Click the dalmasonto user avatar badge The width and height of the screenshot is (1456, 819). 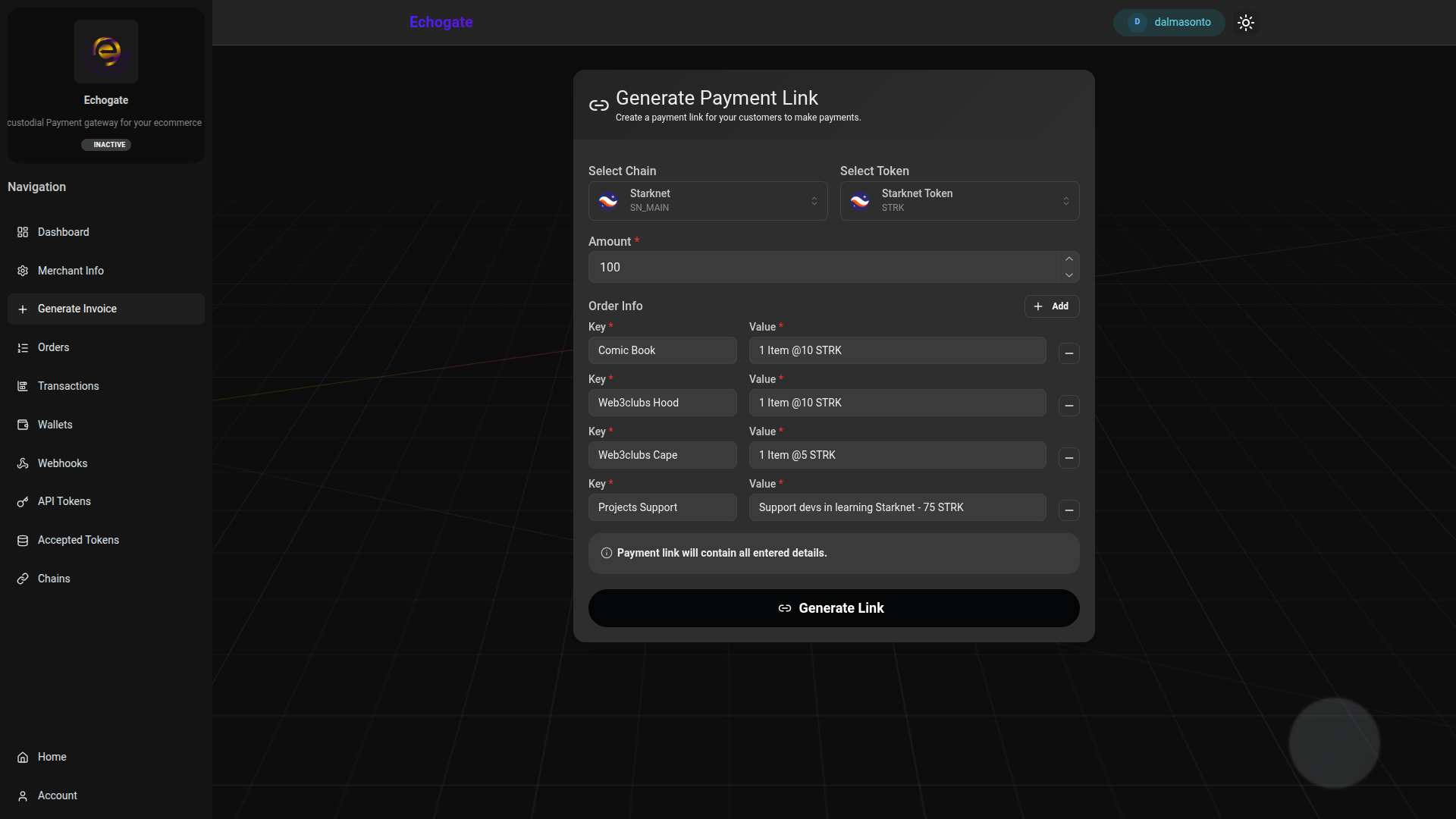coord(1169,23)
